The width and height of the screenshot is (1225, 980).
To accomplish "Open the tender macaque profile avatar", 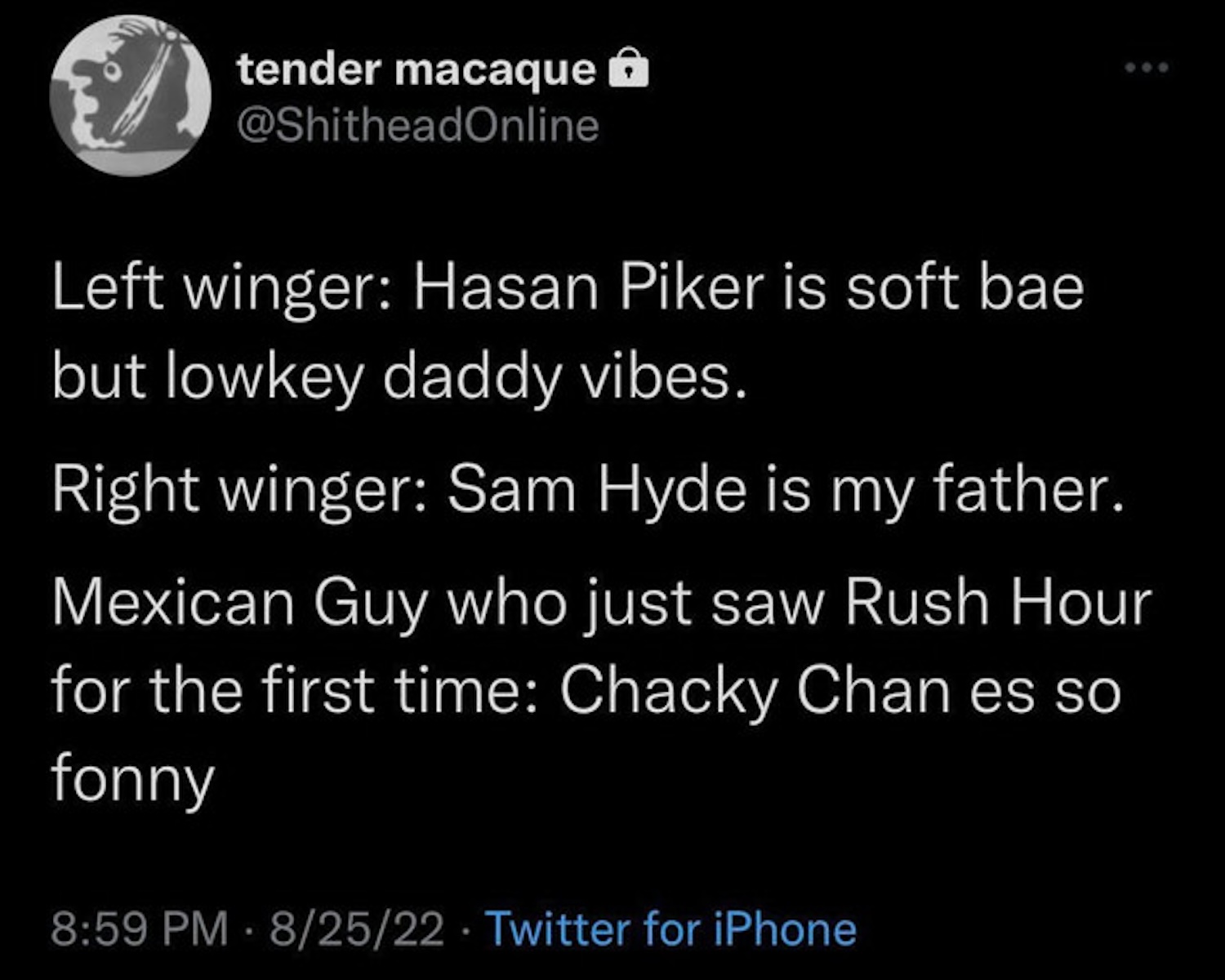I will pos(131,96).
